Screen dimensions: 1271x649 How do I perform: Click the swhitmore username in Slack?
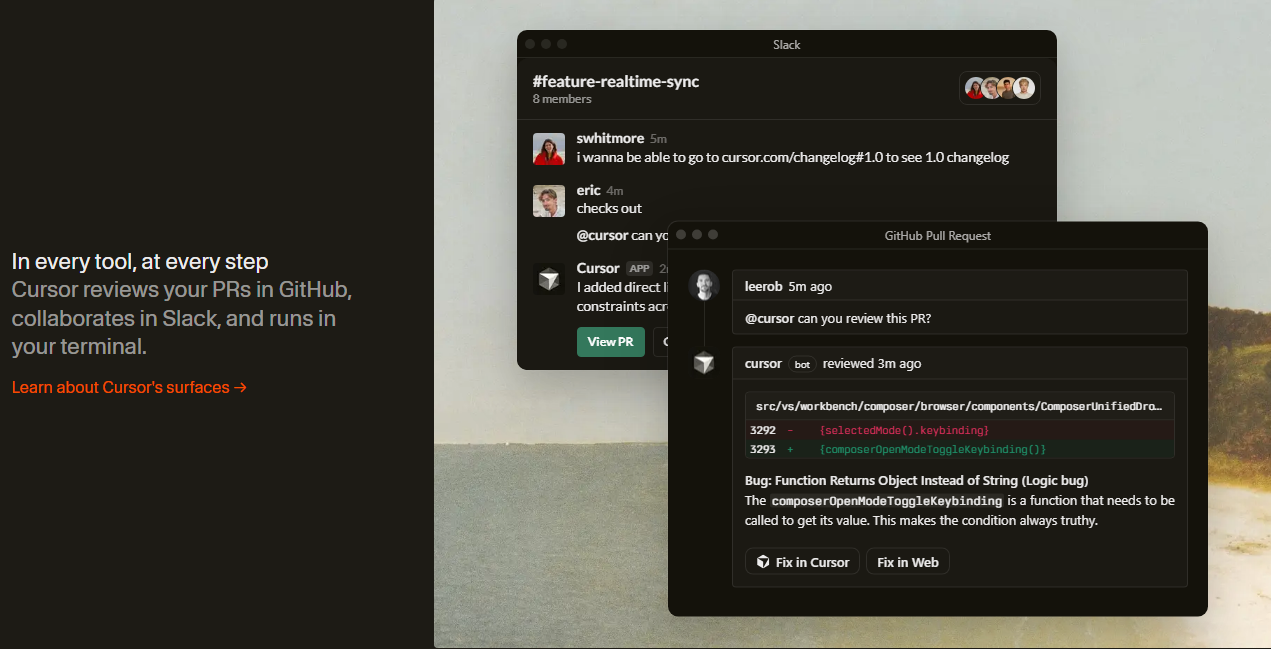[610, 138]
